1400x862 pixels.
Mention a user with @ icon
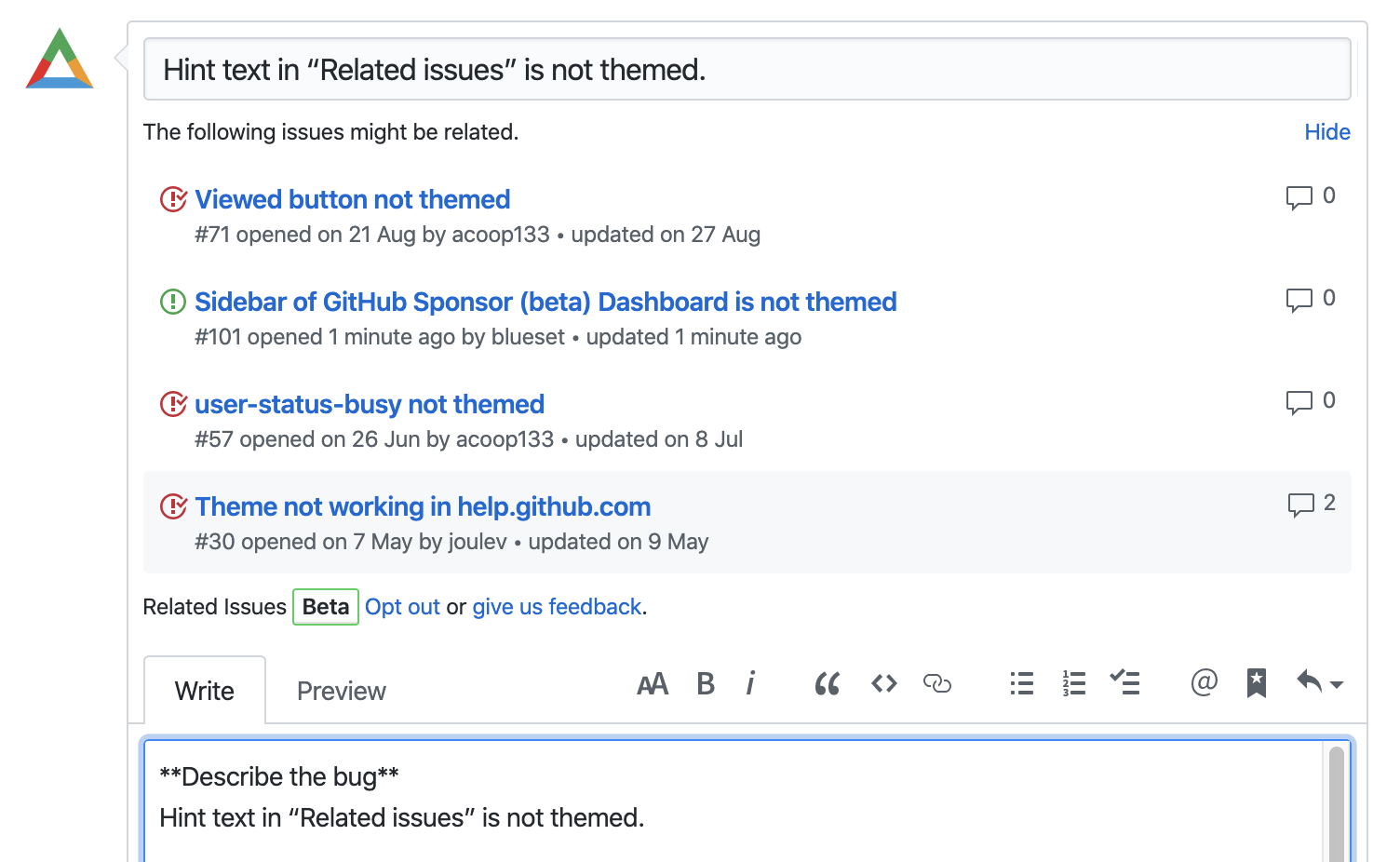pyautogui.click(x=1205, y=682)
